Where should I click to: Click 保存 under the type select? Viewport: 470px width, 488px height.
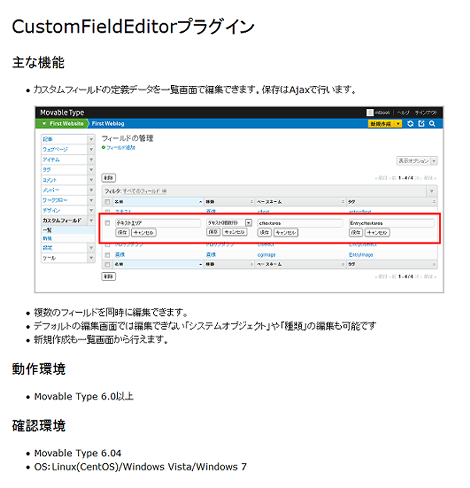click(213, 232)
